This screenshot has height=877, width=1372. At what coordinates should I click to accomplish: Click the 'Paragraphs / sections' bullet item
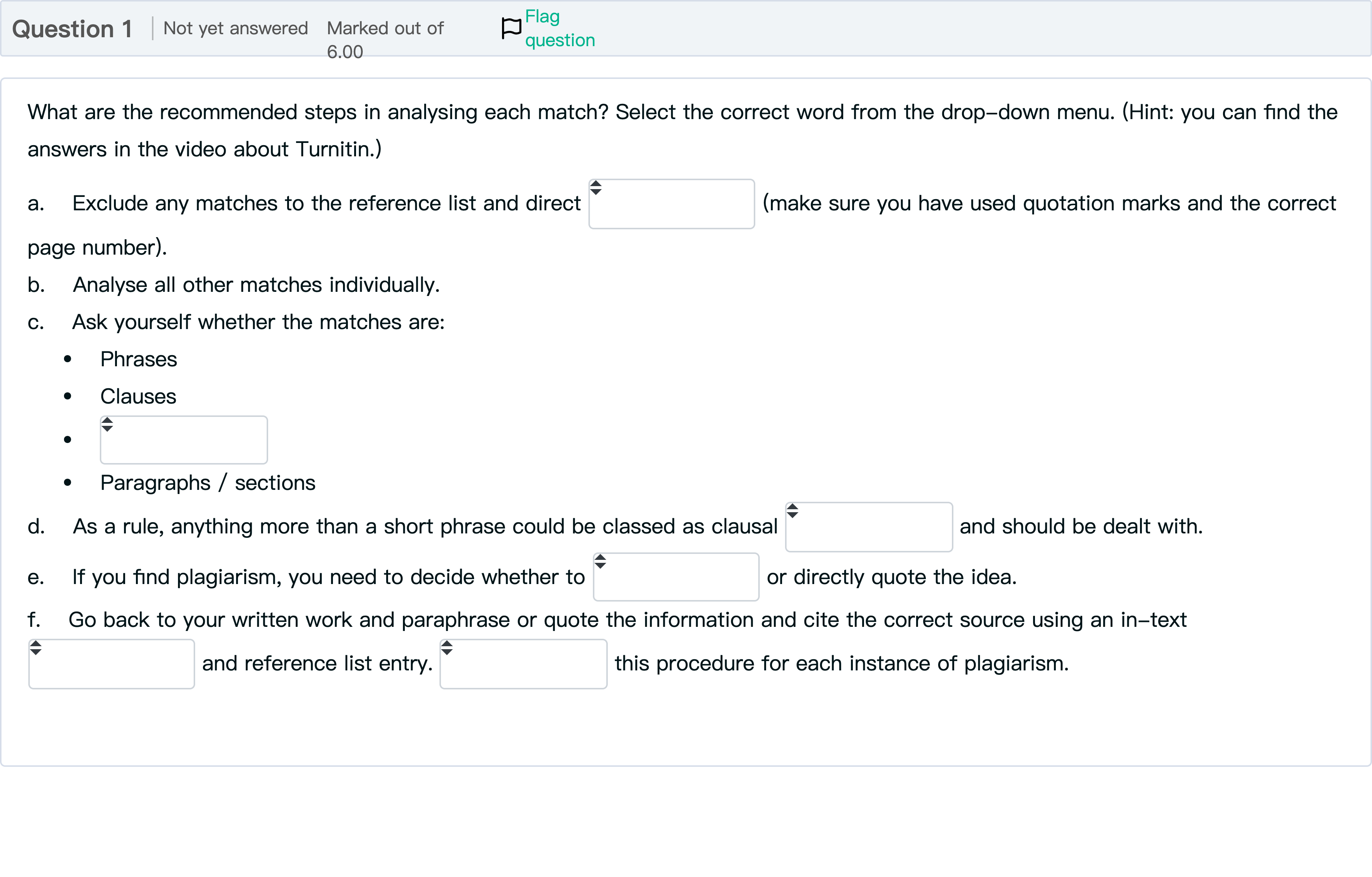(x=207, y=483)
